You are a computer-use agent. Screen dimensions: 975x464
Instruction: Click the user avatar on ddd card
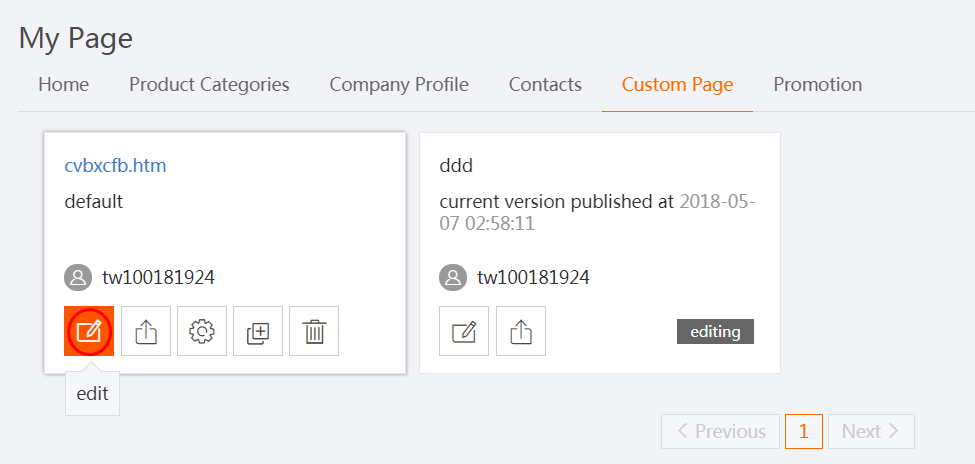[453, 277]
